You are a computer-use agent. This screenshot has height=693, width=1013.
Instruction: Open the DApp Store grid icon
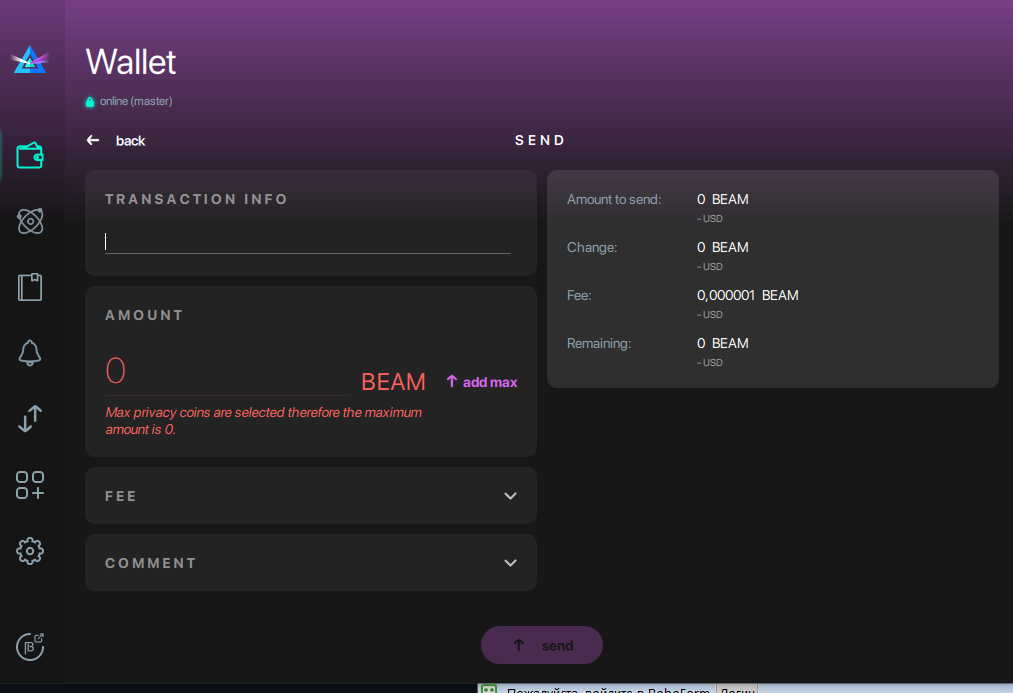[30, 485]
